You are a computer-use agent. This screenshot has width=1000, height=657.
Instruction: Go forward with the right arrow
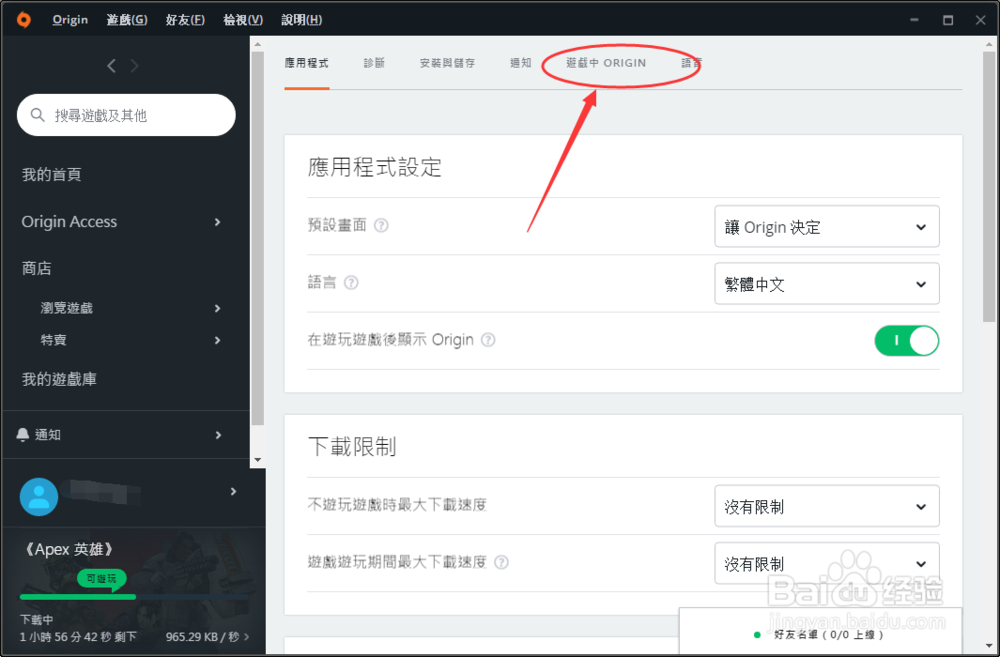(x=135, y=66)
